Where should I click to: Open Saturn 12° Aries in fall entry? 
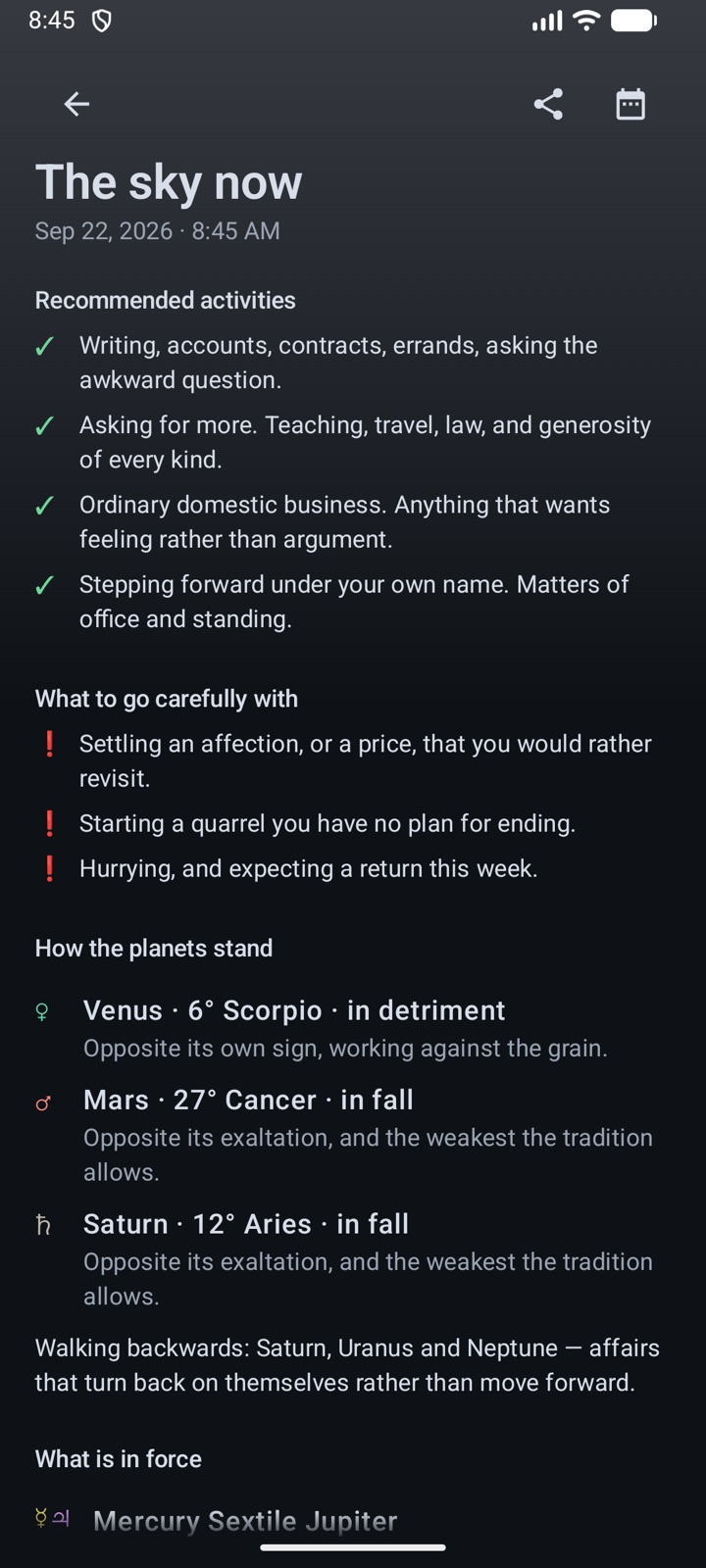point(353,1259)
